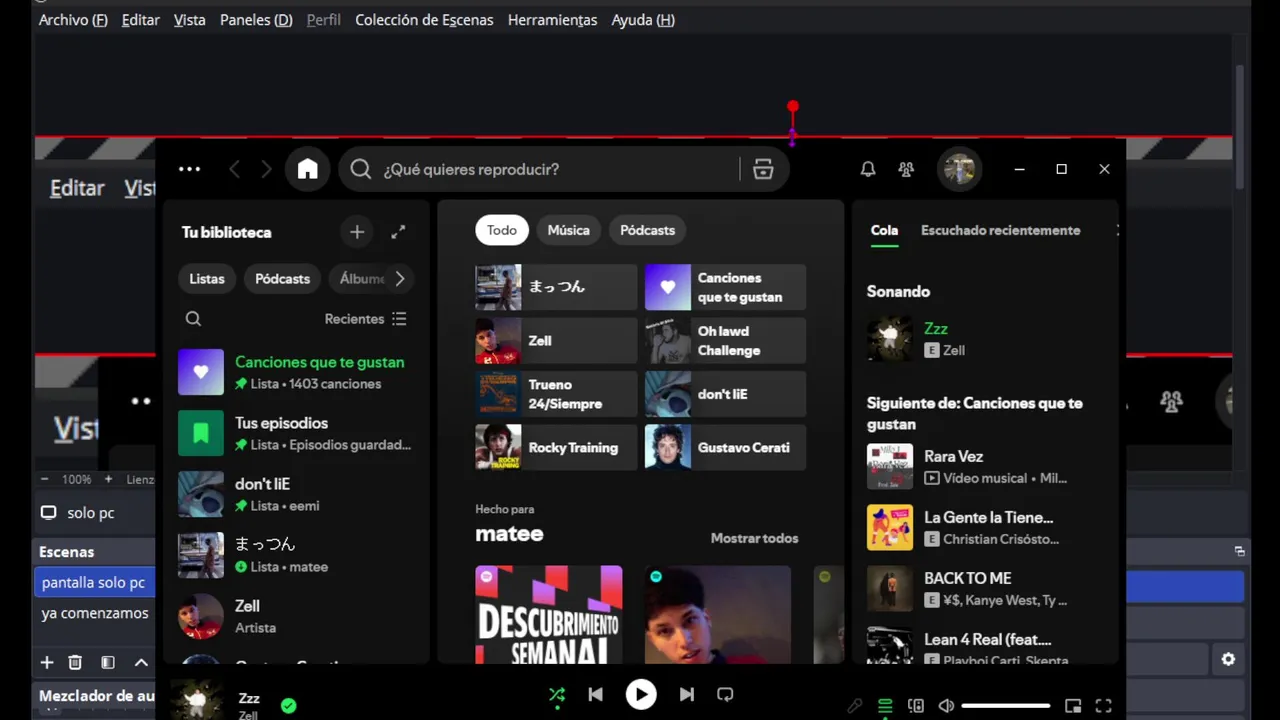The height and width of the screenshot is (720, 1280).
Task: Open the user profile avatar
Action: pyautogui.click(x=959, y=169)
